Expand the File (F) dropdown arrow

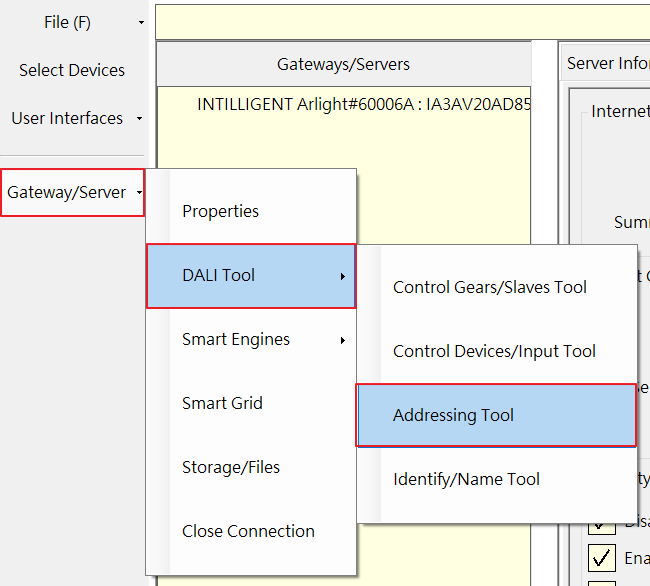point(141,22)
